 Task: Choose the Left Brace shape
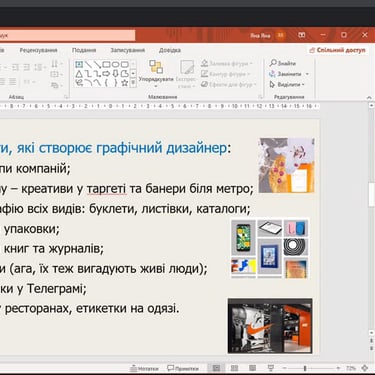coord(106,83)
